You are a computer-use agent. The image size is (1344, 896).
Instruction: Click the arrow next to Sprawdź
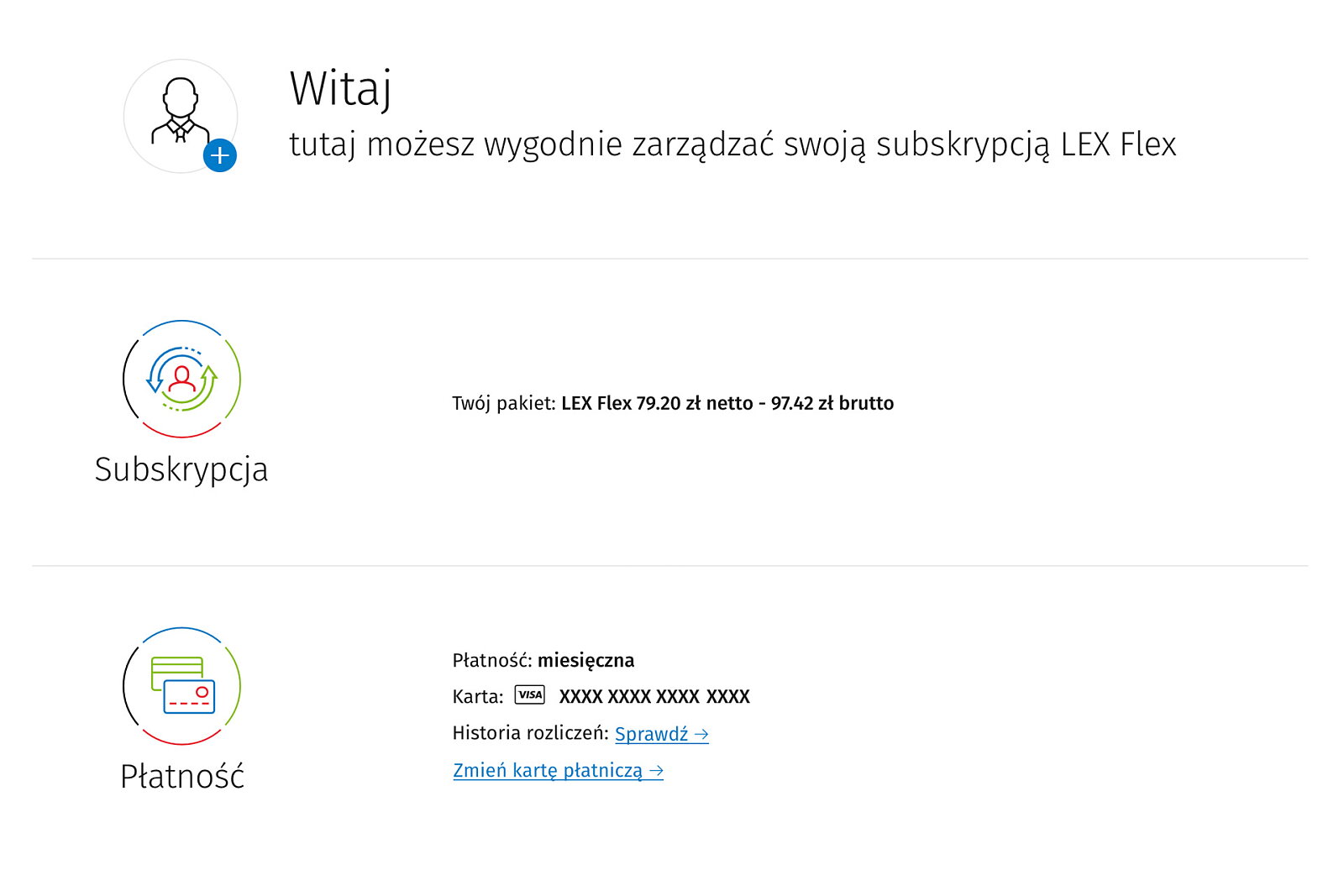click(x=701, y=735)
